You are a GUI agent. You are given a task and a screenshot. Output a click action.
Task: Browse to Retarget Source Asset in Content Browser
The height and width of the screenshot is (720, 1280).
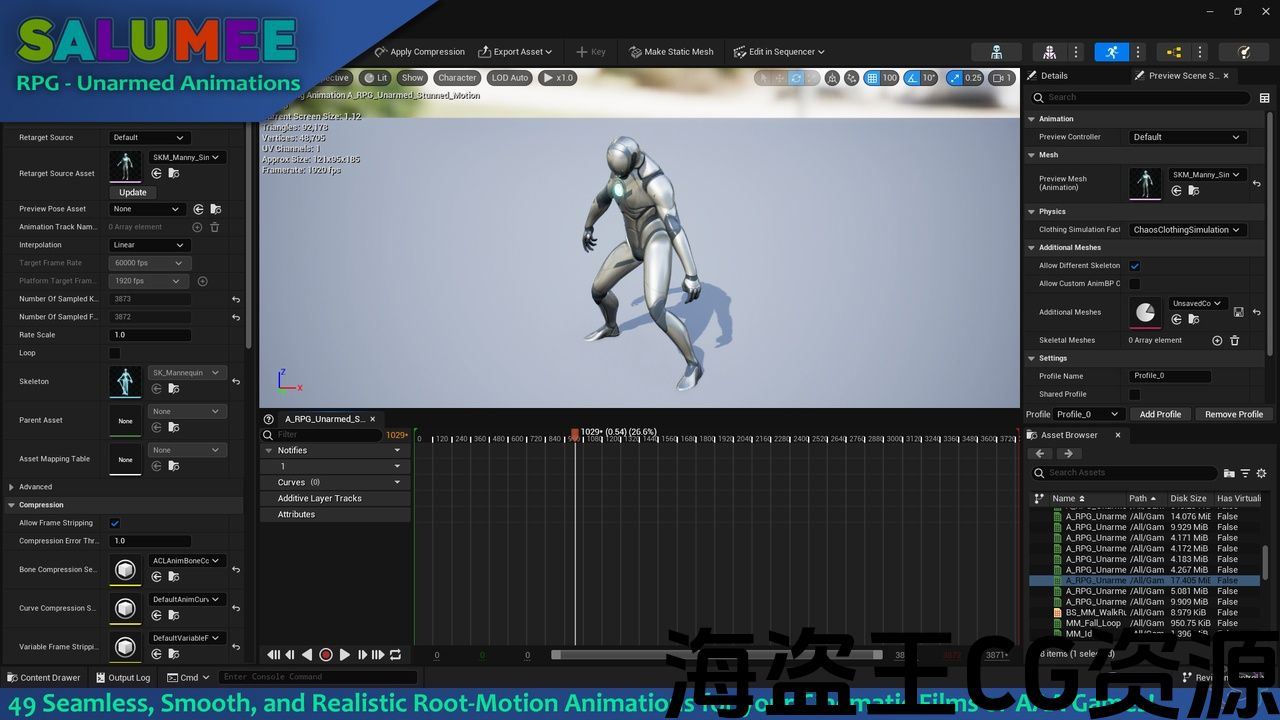click(174, 174)
